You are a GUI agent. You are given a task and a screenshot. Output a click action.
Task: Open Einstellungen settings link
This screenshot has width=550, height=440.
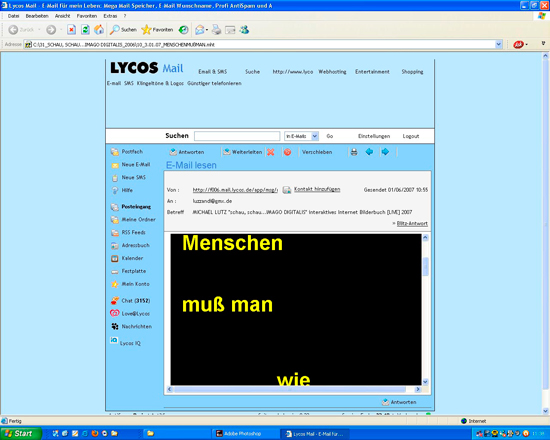point(374,136)
